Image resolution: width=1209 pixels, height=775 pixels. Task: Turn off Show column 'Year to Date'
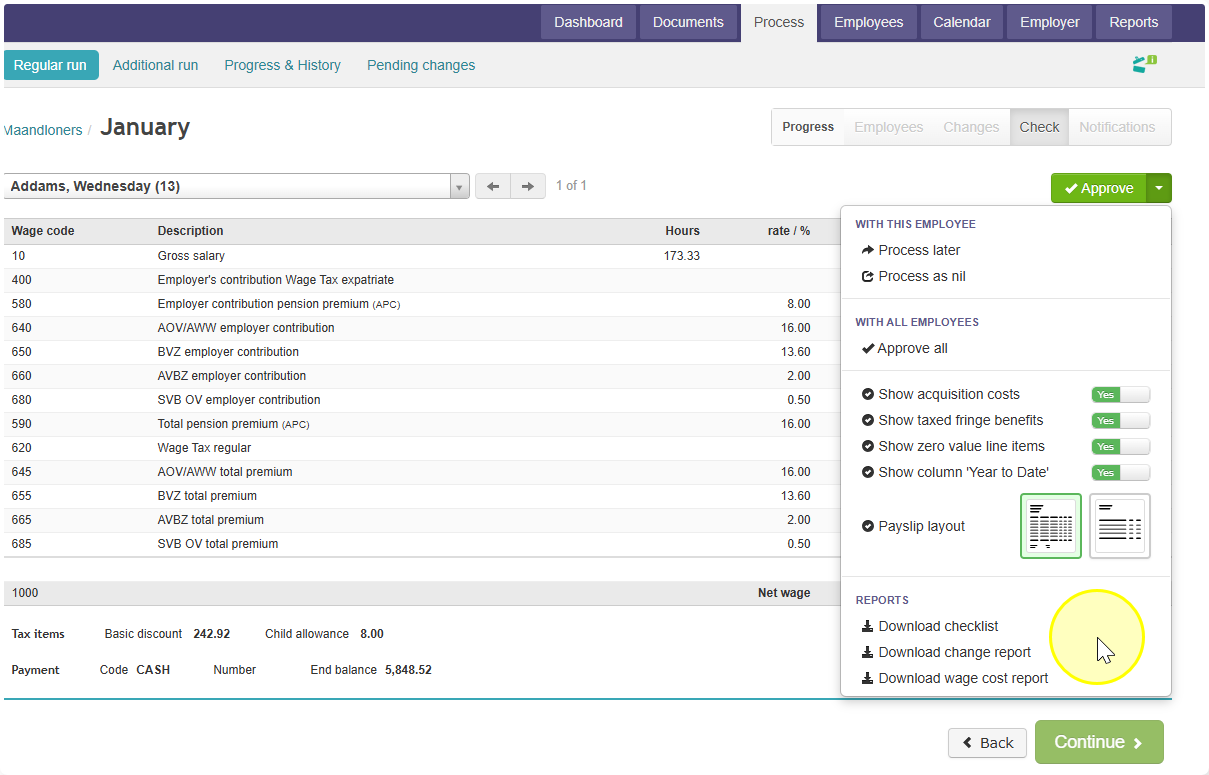1120,473
